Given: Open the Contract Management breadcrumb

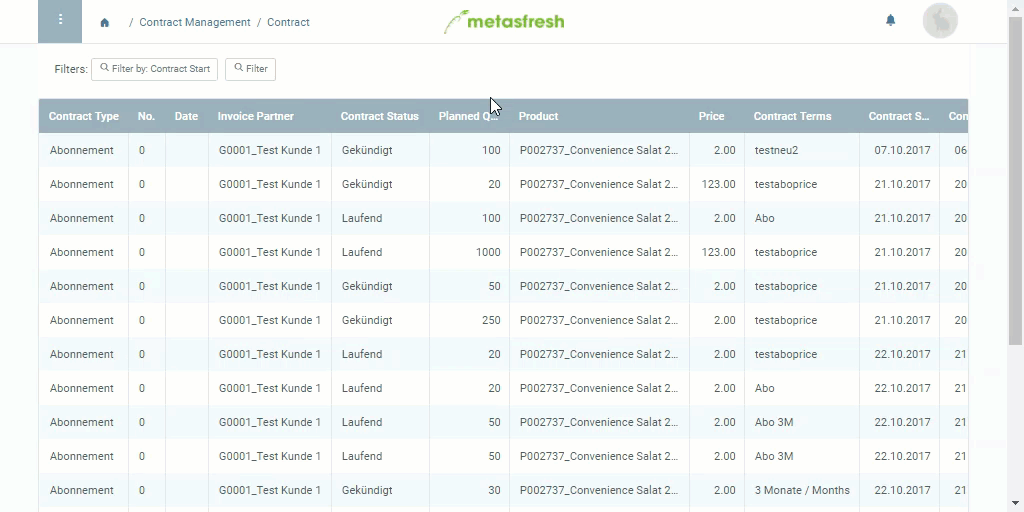Looking at the screenshot, I should tap(195, 22).
